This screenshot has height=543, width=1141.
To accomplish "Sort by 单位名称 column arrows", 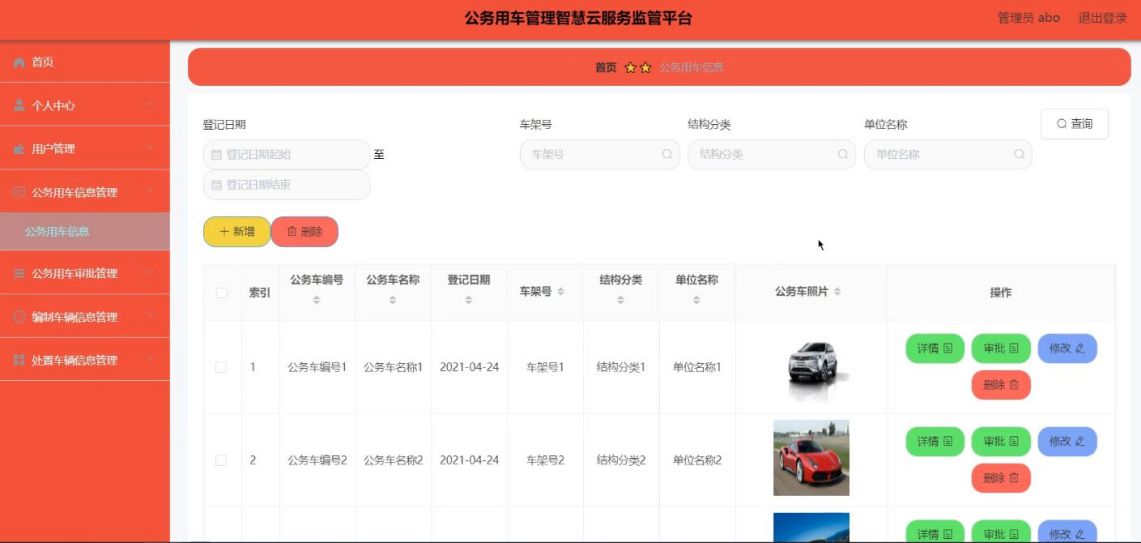I will 696,300.
